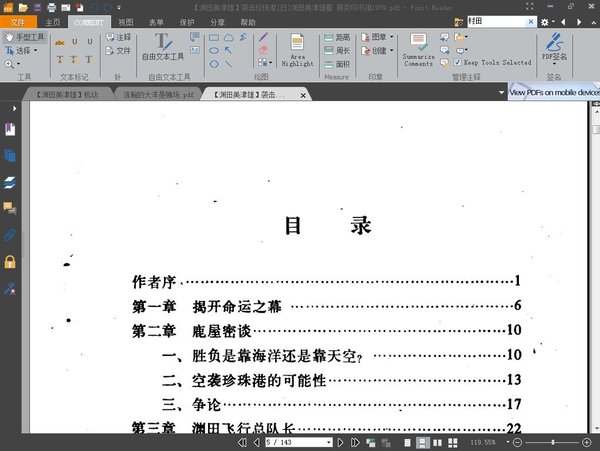This screenshot has width=600, height=451.
Task: Choose the abc highlight text markup tool
Action: 60,42
